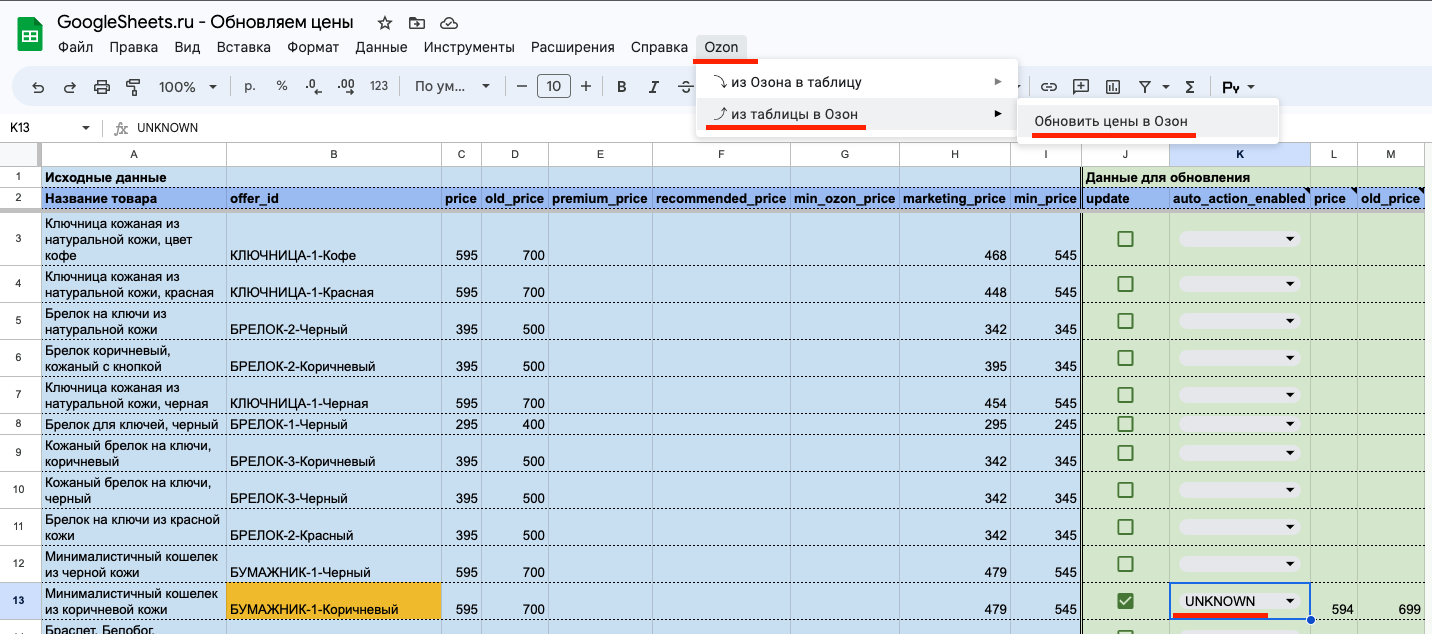Decrease font size with the minus button
Screen dimensions: 1432x634
click(x=521, y=86)
